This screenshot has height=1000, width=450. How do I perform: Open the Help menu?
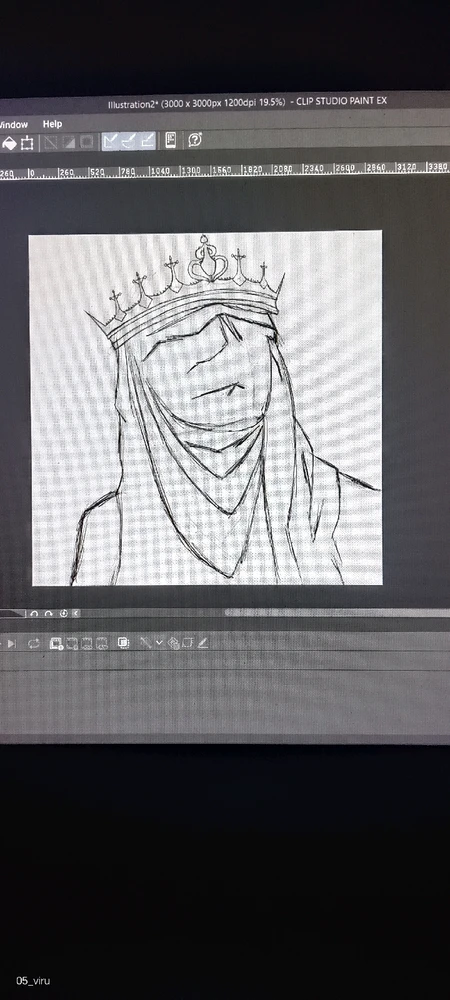click(52, 124)
